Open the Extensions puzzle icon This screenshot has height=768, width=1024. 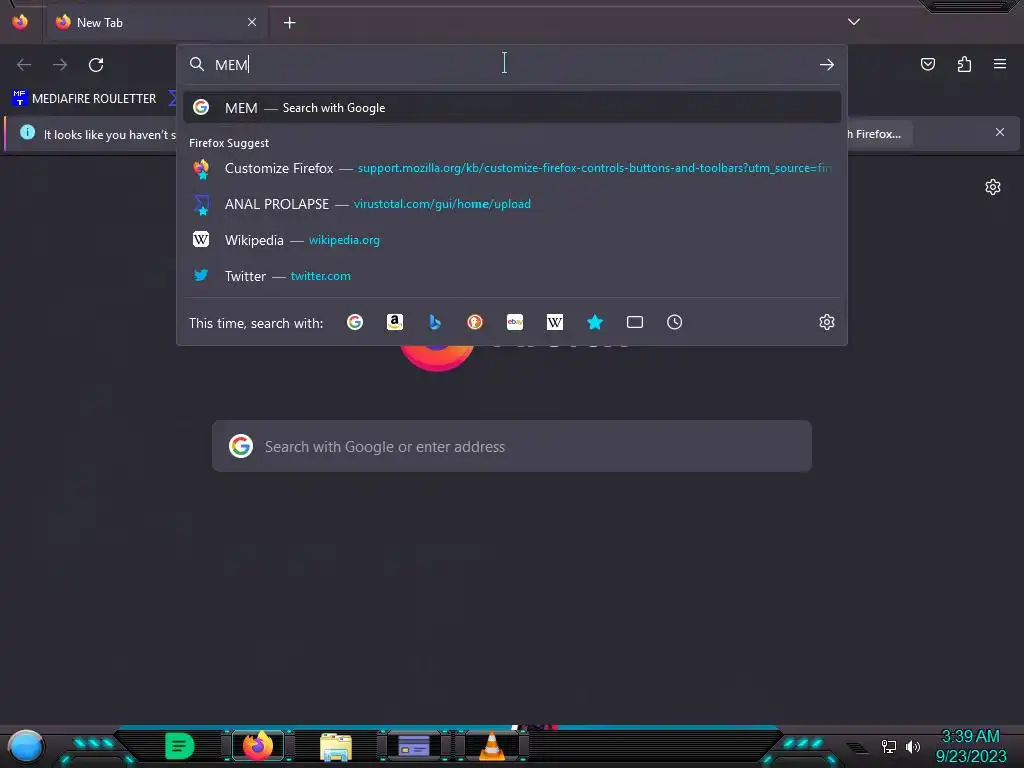[964, 64]
